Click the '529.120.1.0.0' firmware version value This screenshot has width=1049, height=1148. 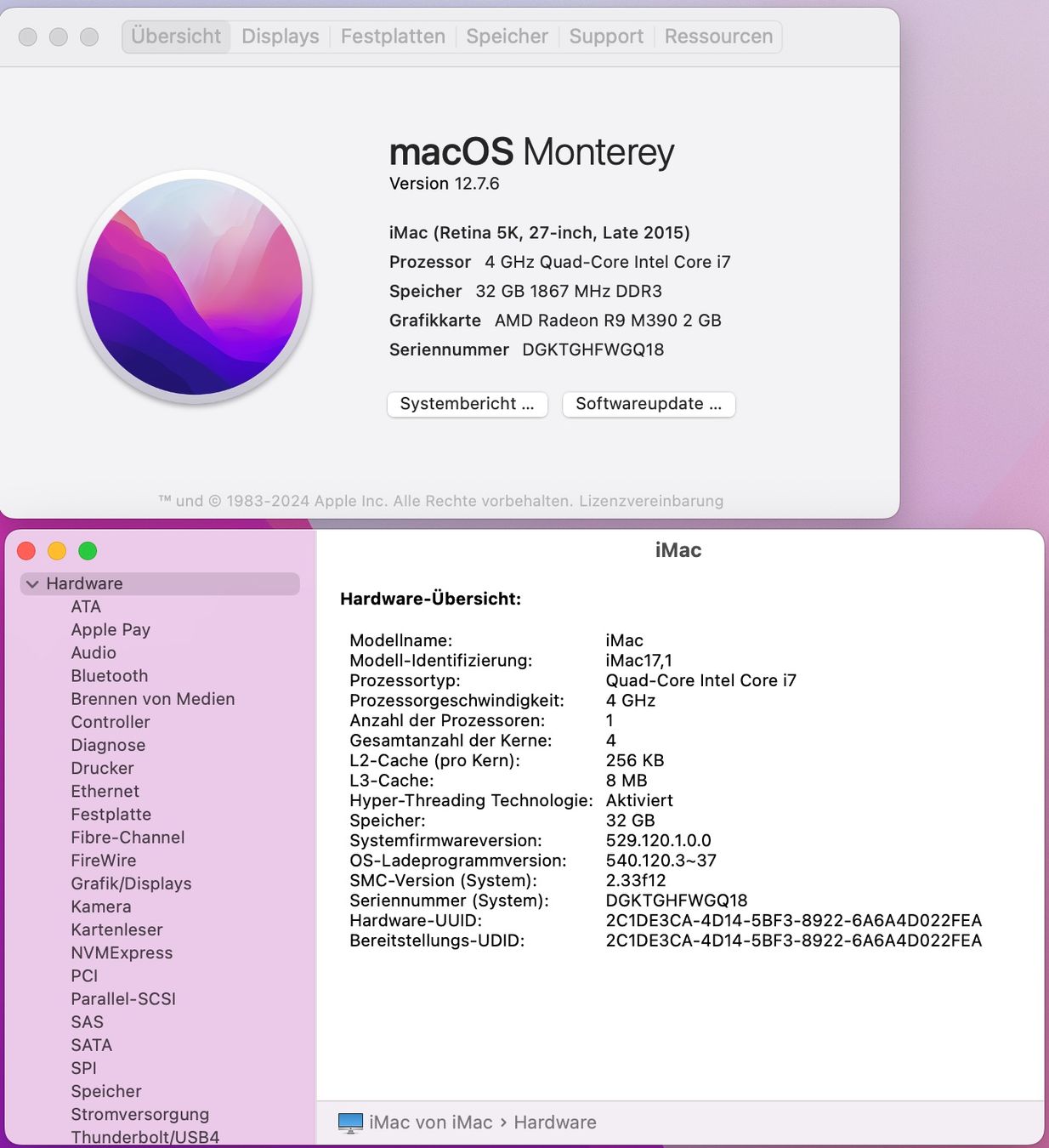coord(658,841)
